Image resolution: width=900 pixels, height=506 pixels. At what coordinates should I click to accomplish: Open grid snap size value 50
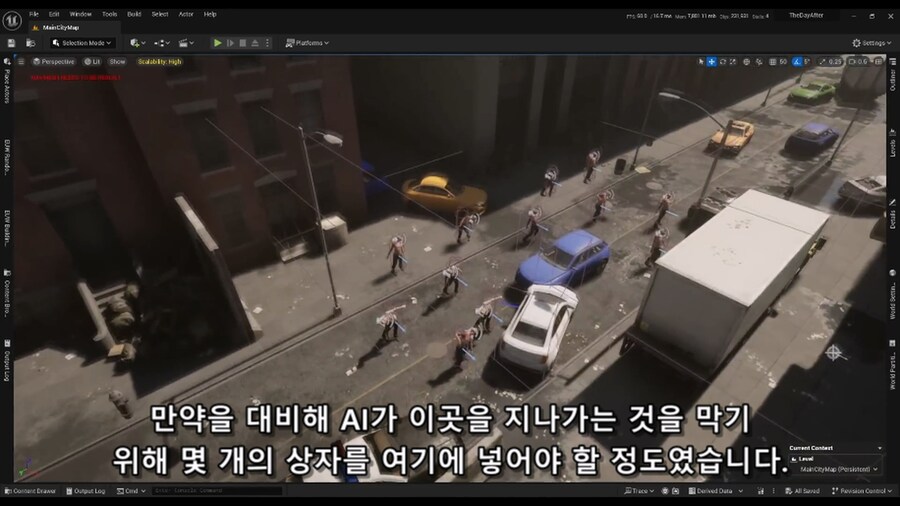(783, 61)
